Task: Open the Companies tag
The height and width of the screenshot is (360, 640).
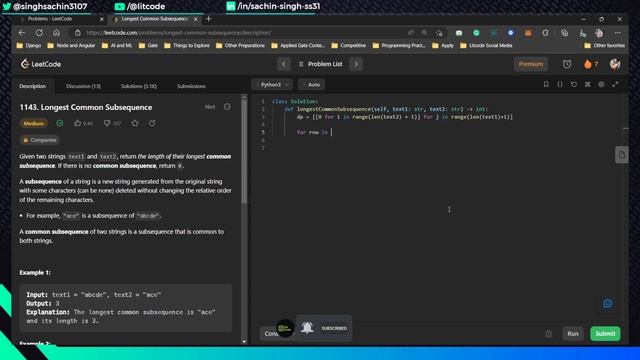Action: 39,140
